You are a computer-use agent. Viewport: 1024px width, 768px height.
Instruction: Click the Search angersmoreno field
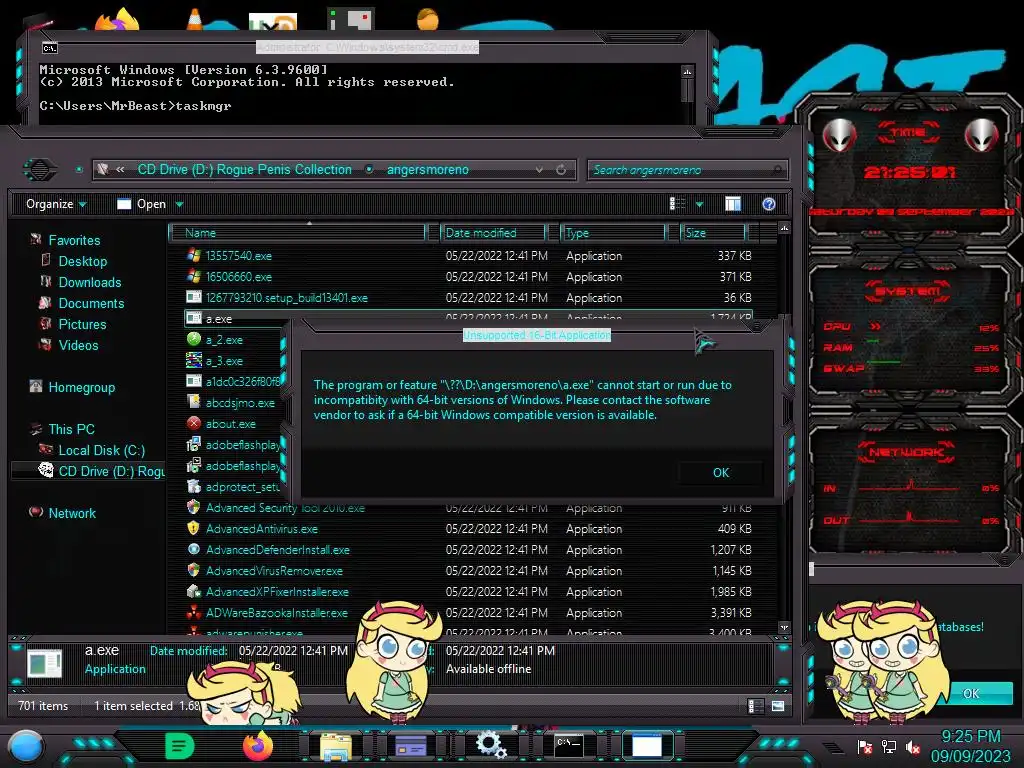pos(688,170)
